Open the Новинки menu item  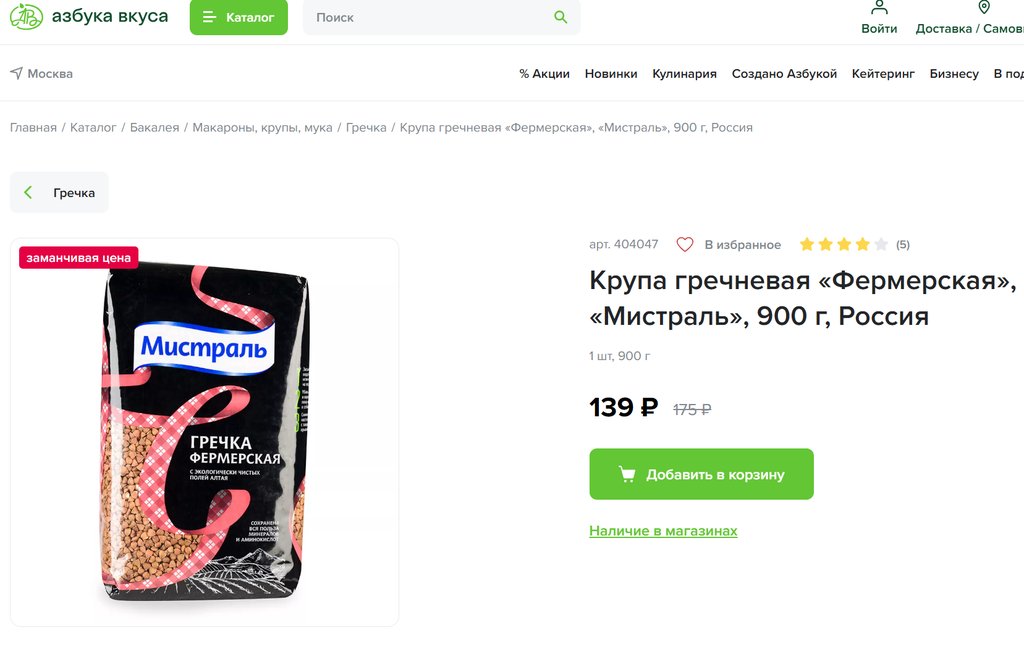[x=611, y=74]
